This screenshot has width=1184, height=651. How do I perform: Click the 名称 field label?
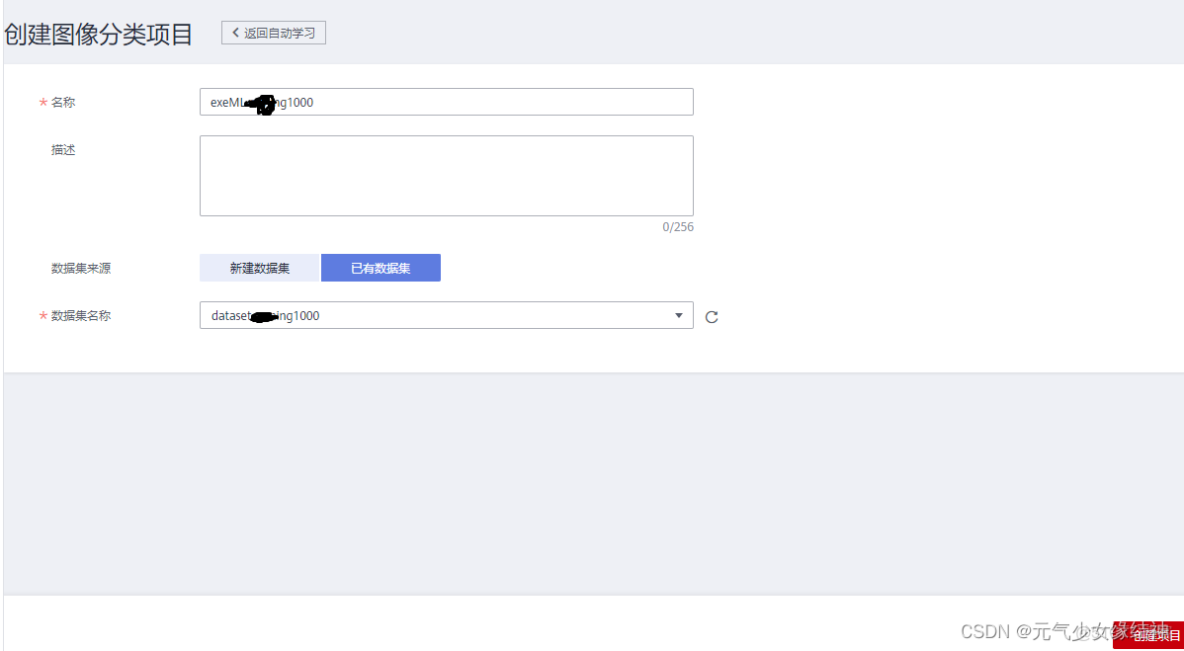point(63,102)
